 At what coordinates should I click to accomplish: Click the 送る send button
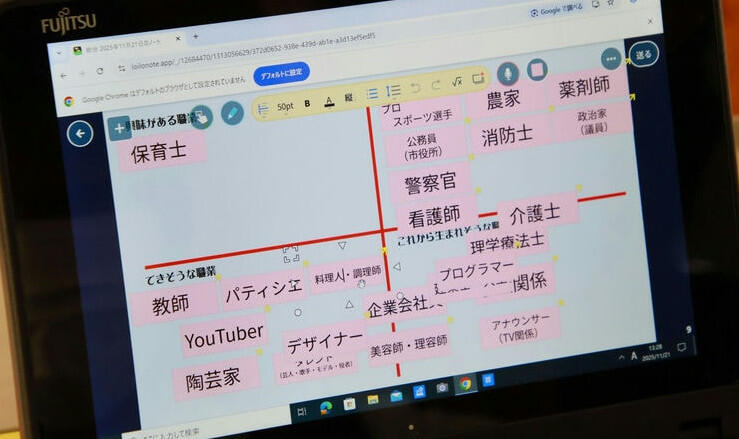(644, 53)
